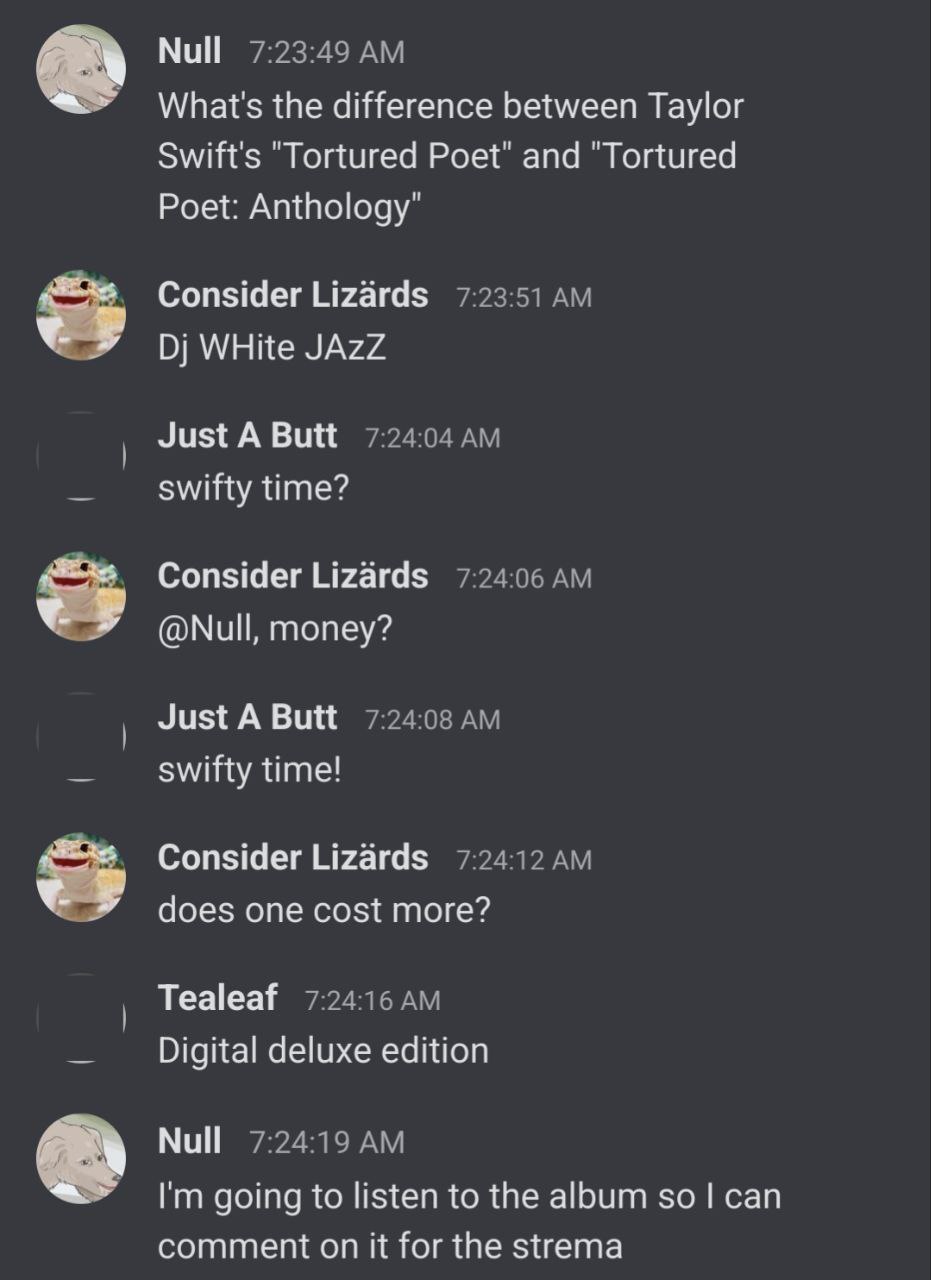The height and width of the screenshot is (1280, 931).
Task: Click the "Dj WHite JAzZ" message text
Action: tap(272, 348)
